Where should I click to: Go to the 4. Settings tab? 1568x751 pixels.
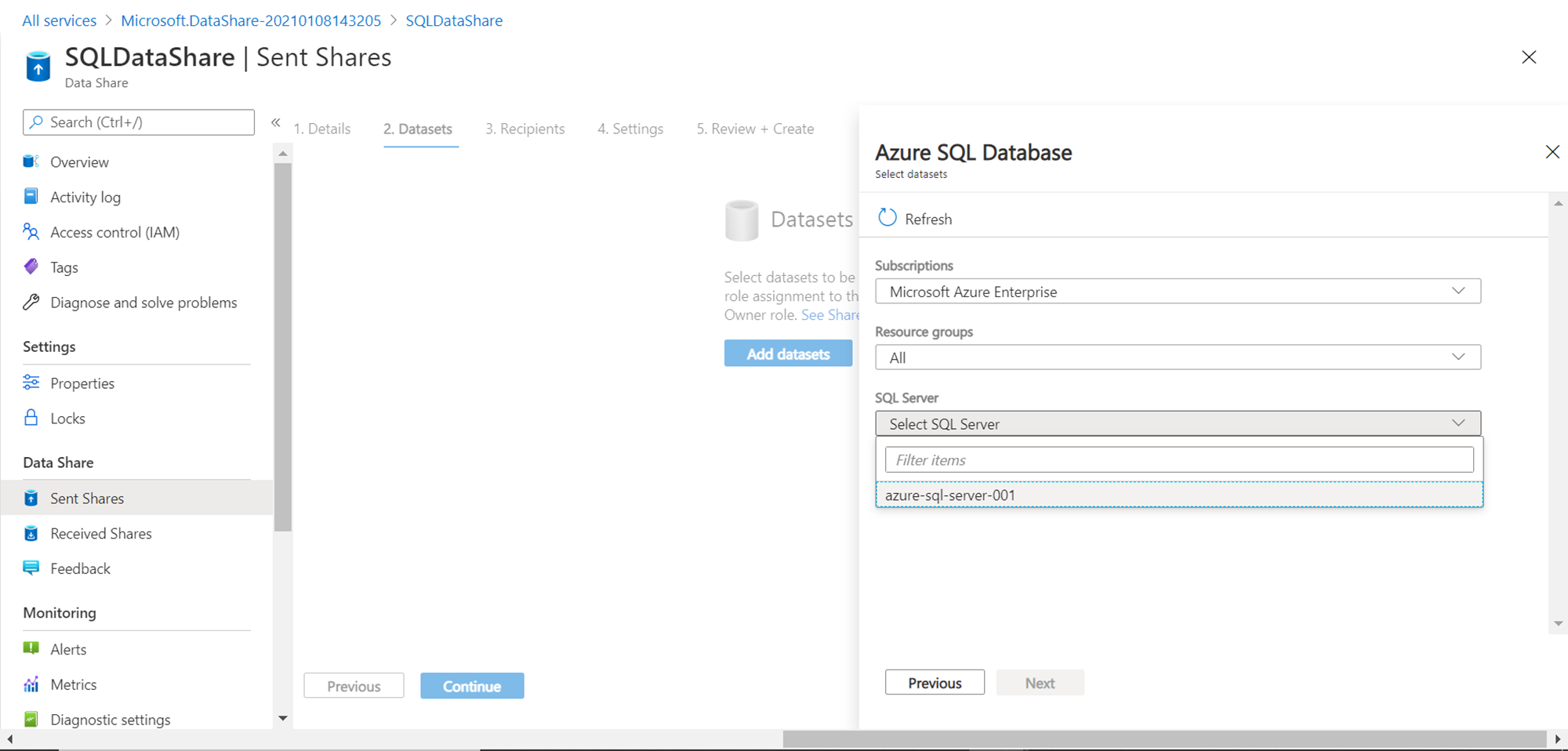pyautogui.click(x=630, y=129)
